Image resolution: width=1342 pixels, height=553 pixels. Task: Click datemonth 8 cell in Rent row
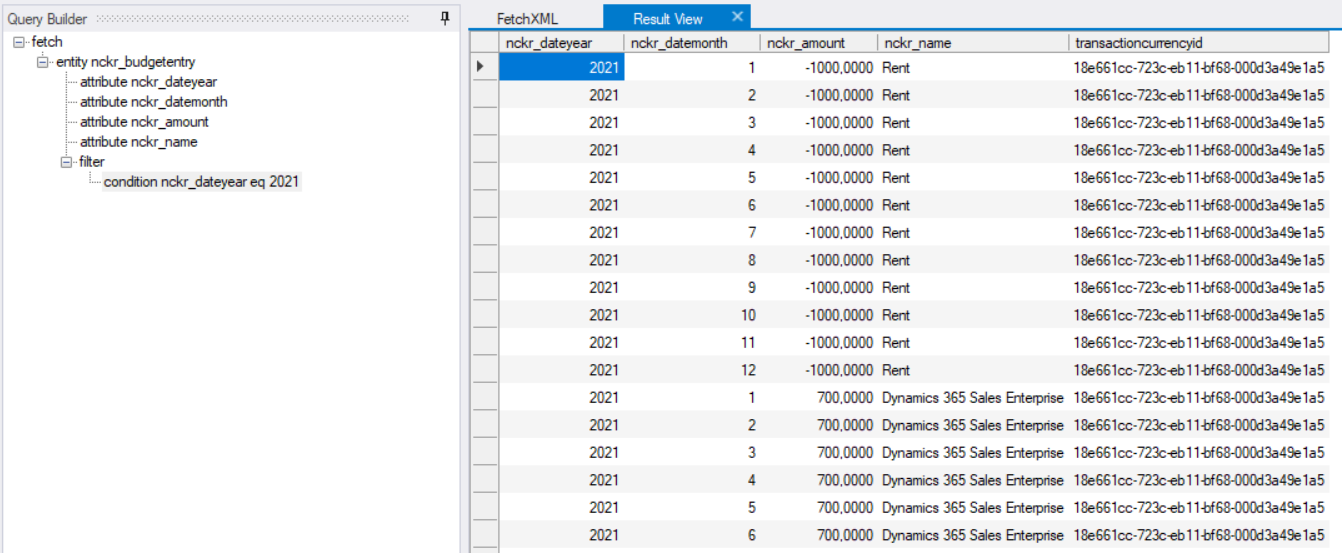pyautogui.click(x=692, y=260)
